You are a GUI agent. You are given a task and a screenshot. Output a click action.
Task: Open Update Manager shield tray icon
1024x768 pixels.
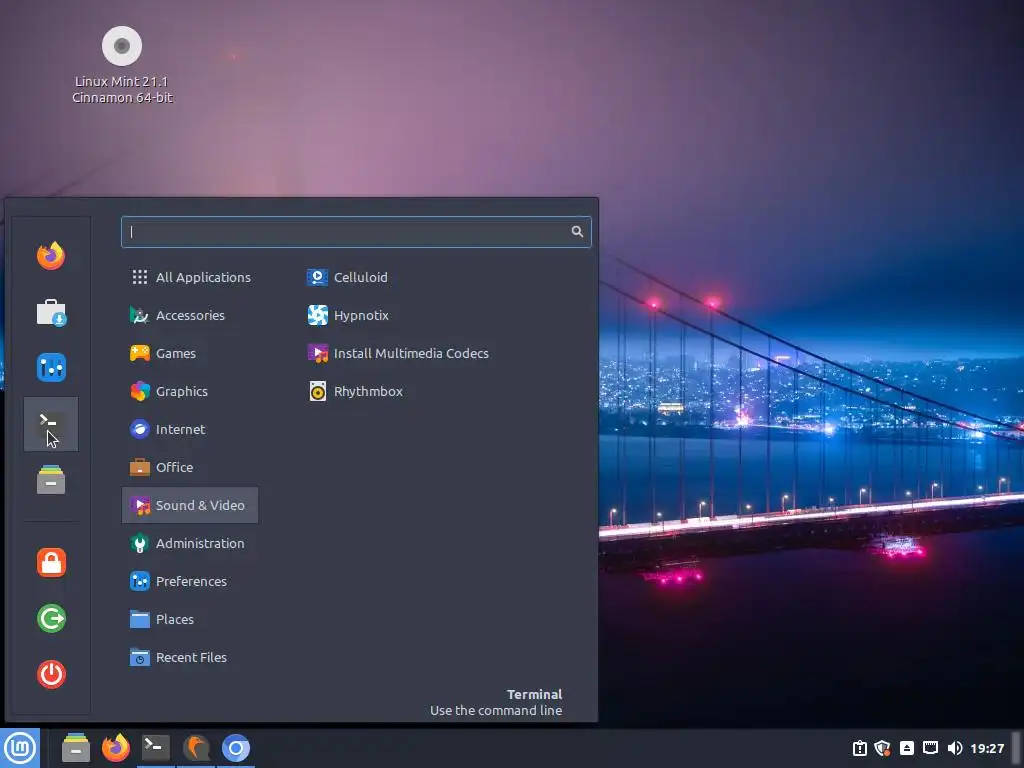pos(882,748)
